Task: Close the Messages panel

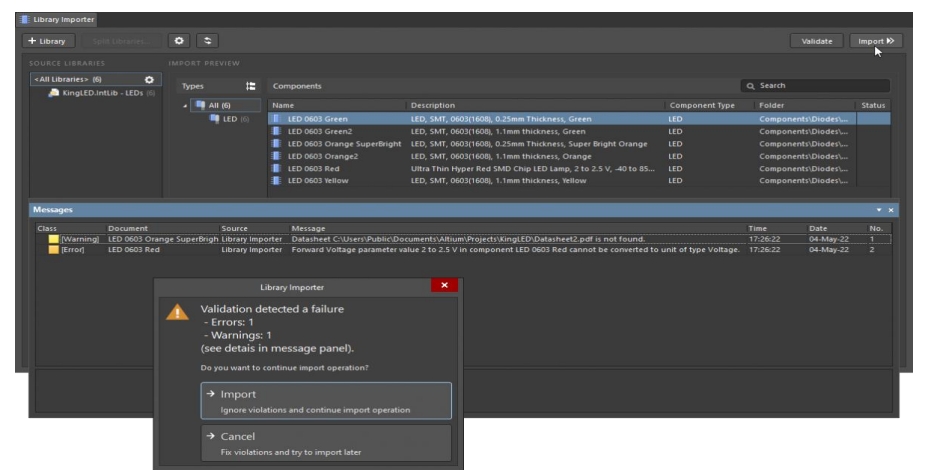Action: point(891,210)
